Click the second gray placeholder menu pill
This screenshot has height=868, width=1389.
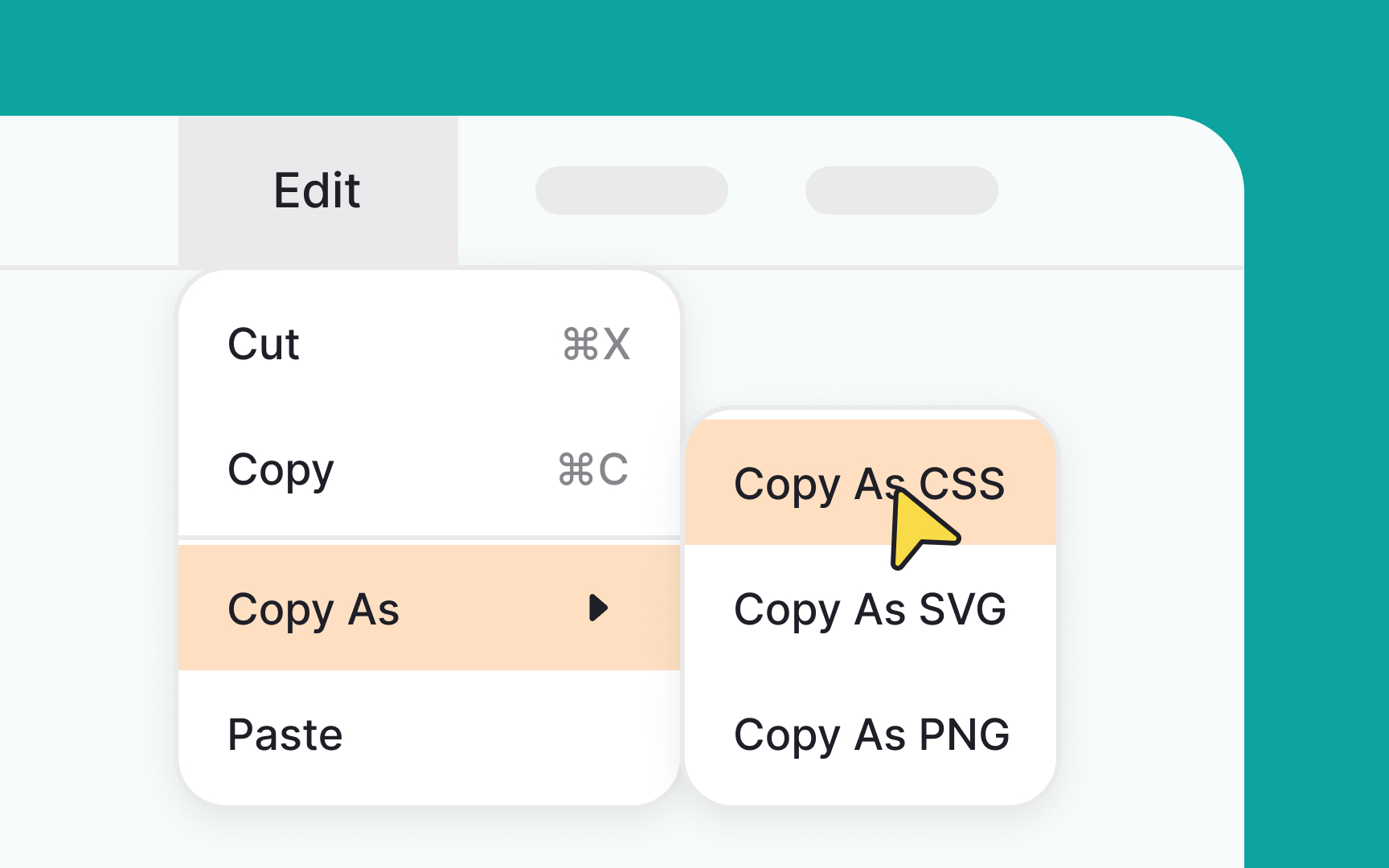point(902,190)
